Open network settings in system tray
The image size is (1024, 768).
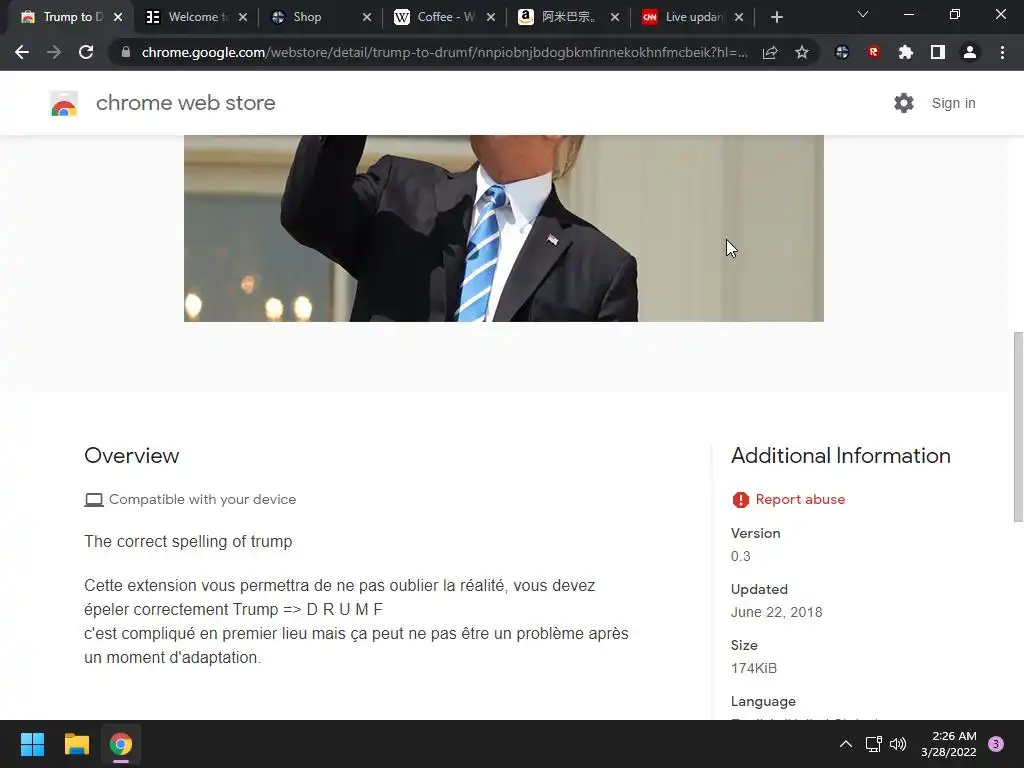click(x=873, y=744)
